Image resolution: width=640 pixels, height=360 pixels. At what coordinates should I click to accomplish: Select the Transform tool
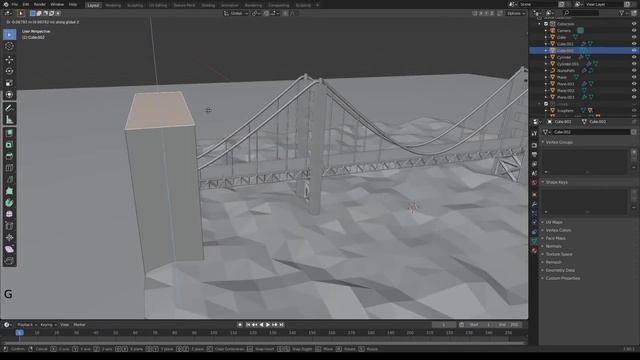click(9, 95)
